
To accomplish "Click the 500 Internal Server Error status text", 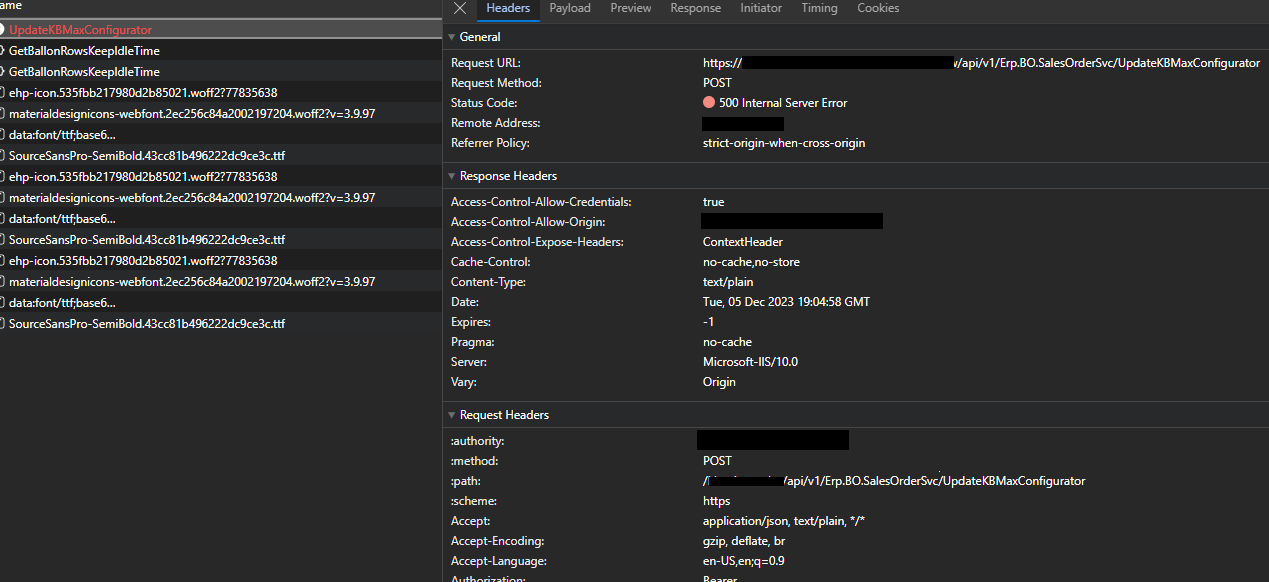I will click(x=783, y=103).
